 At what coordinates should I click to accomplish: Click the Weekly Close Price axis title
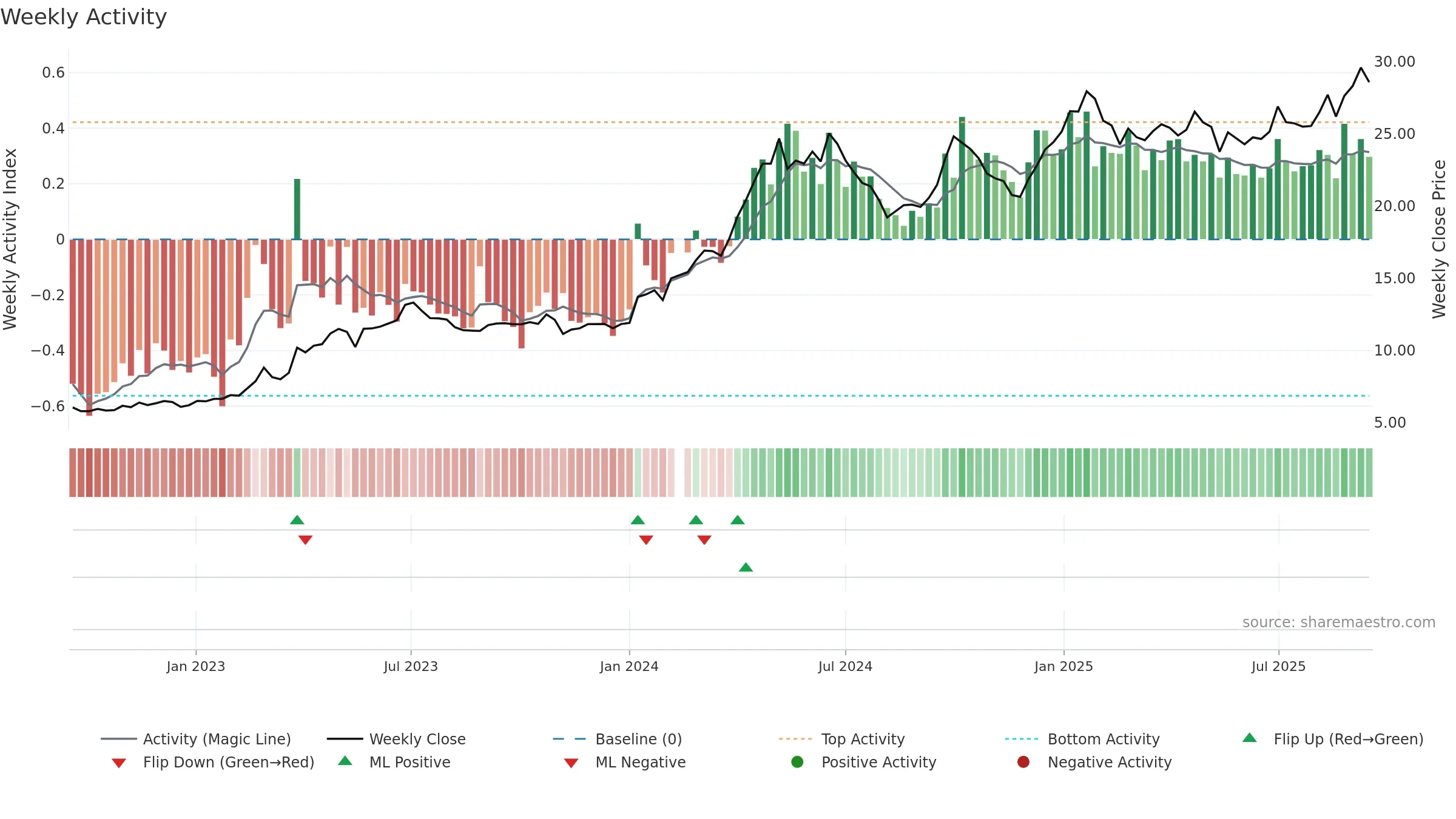1439,239
